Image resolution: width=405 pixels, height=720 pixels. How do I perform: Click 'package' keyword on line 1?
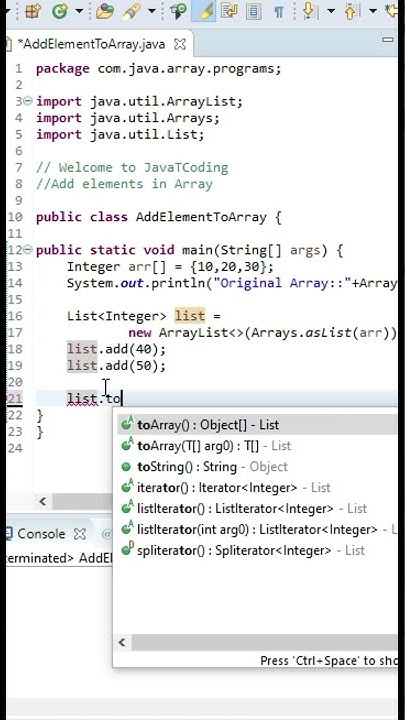coord(62,69)
